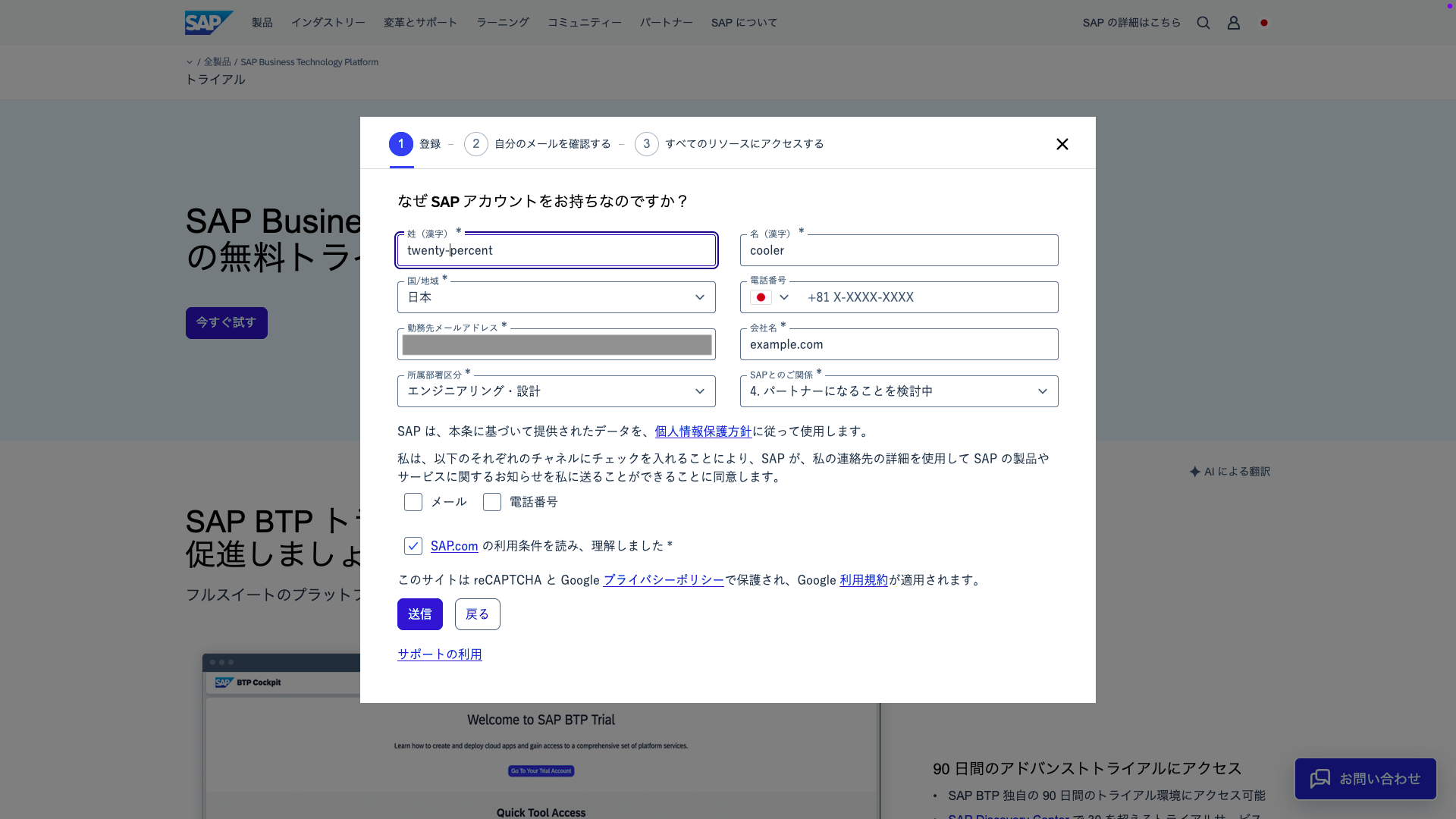Screen dimensions: 1456x819
Task: Open the search magnifier icon
Action: coord(1203,23)
